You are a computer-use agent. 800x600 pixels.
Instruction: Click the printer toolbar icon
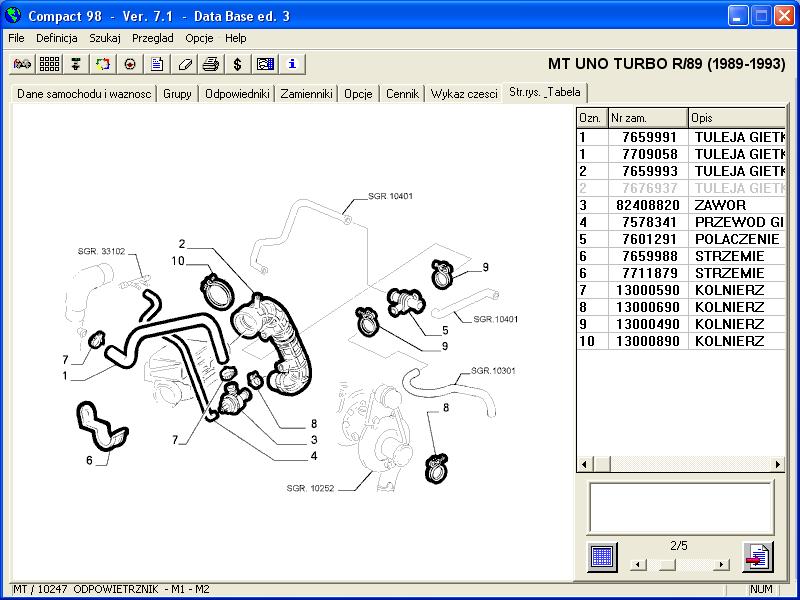[x=211, y=64]
